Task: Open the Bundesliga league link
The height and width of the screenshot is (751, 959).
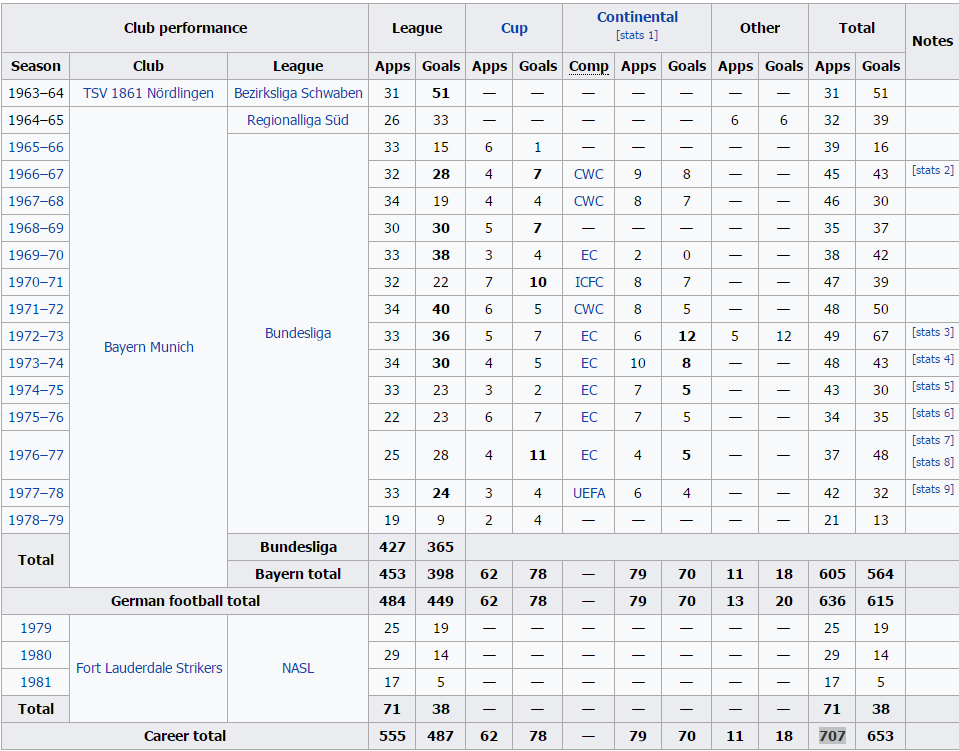Action: click(298, 333)
